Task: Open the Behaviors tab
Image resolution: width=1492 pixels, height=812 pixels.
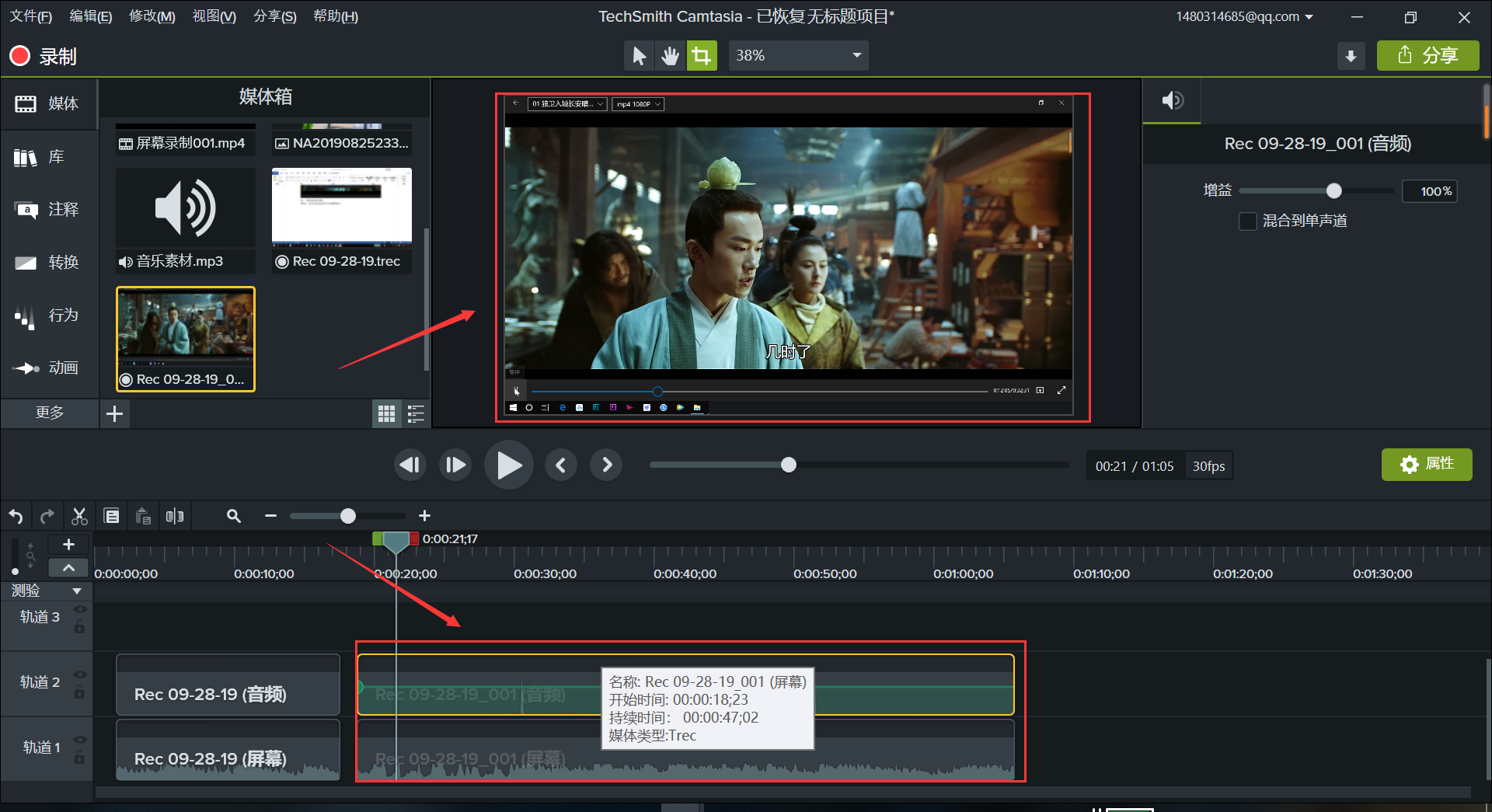Action: [x=48, y=315]
